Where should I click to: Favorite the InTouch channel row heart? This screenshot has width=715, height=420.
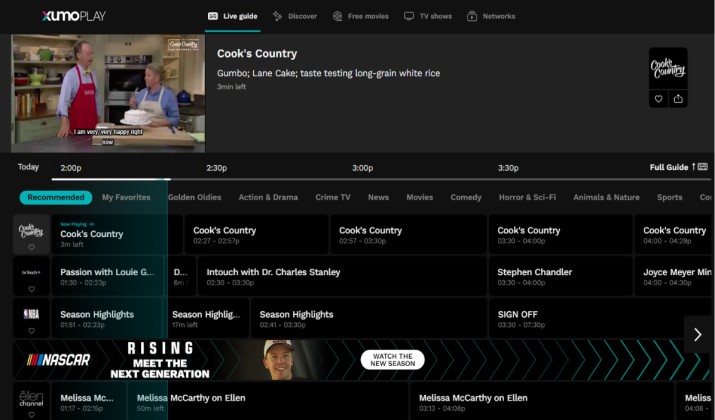31,289
